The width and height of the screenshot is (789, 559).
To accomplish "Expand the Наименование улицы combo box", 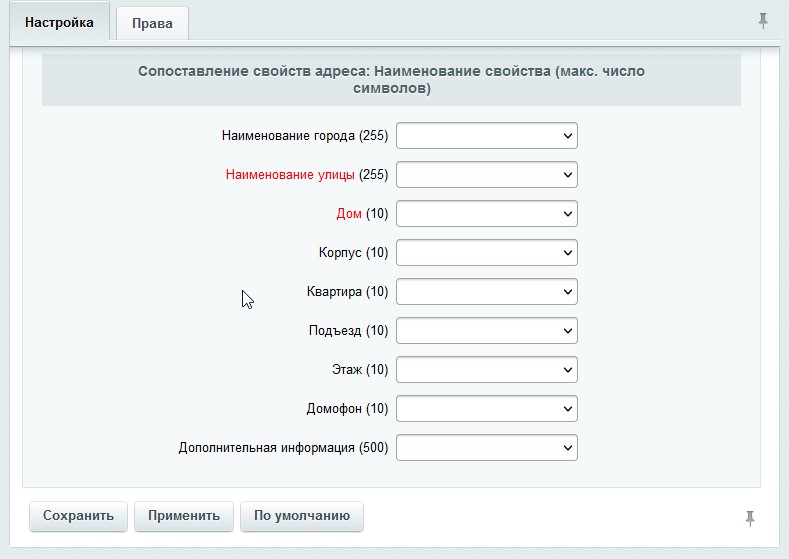I will [x=487, y=174].
